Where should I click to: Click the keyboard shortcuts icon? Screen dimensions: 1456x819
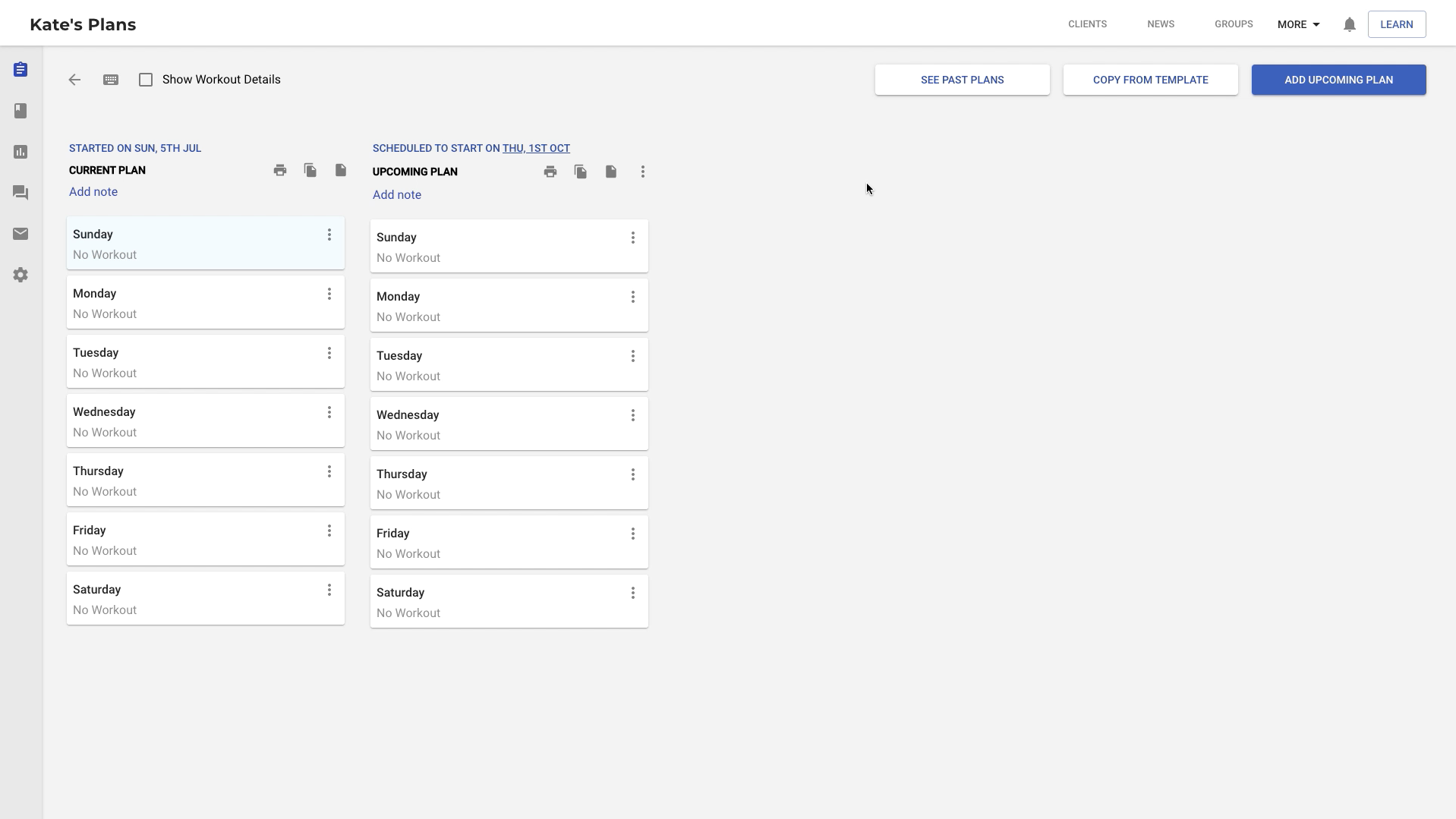pos(111,80)
